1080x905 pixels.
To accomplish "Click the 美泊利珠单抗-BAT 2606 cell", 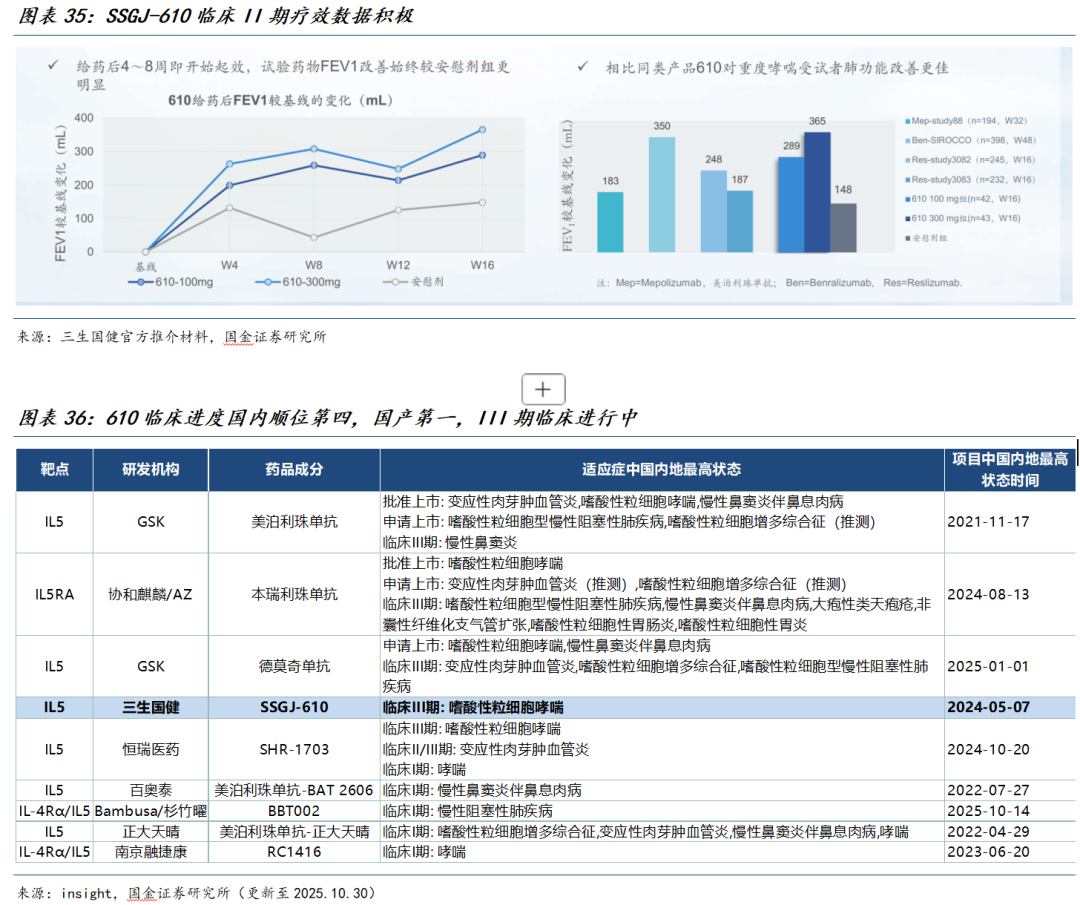I will (294, 791).
